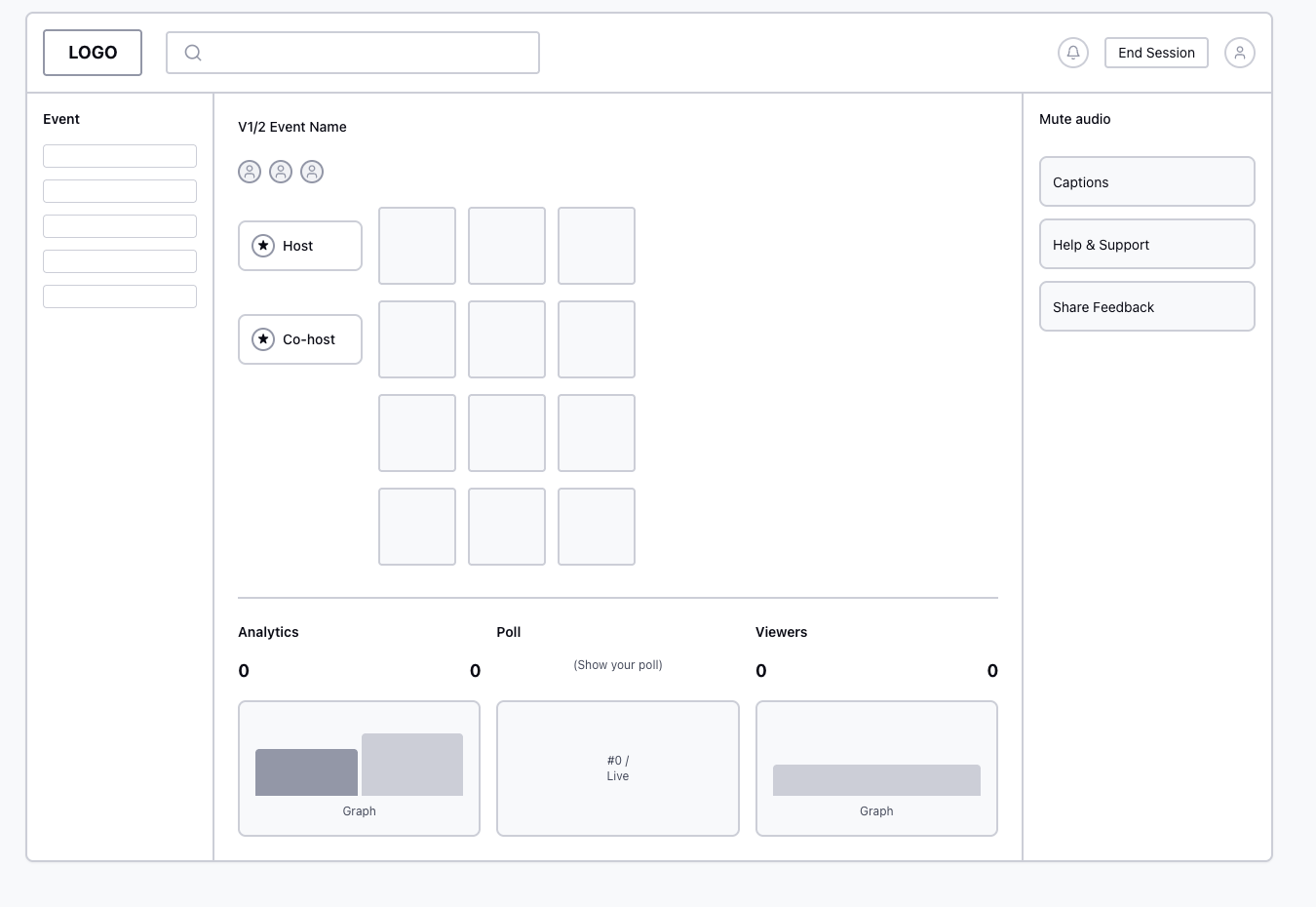Open the user profile icon in header
The height and width of the screenshot is (907, 1316).
coord(1239,53)
